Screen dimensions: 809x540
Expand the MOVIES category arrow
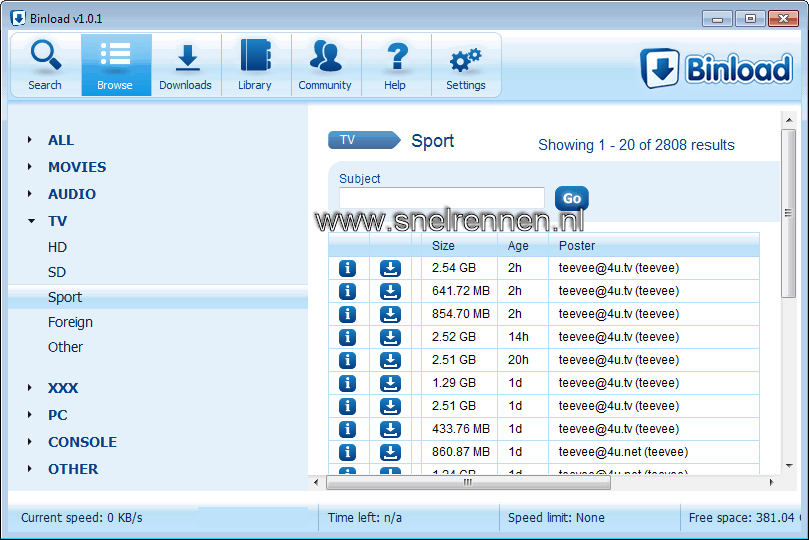point(30,167)
